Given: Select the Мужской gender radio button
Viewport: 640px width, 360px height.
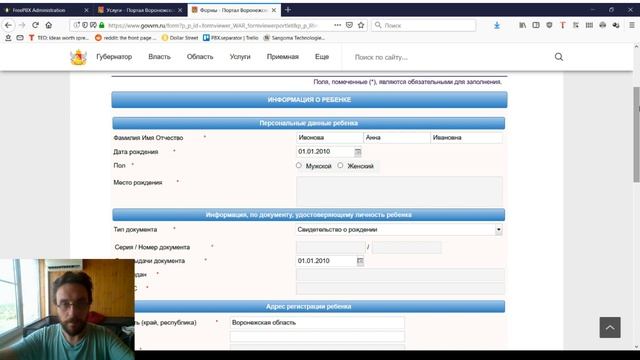Looking at the screenshot, I should (x=299, y=166).
